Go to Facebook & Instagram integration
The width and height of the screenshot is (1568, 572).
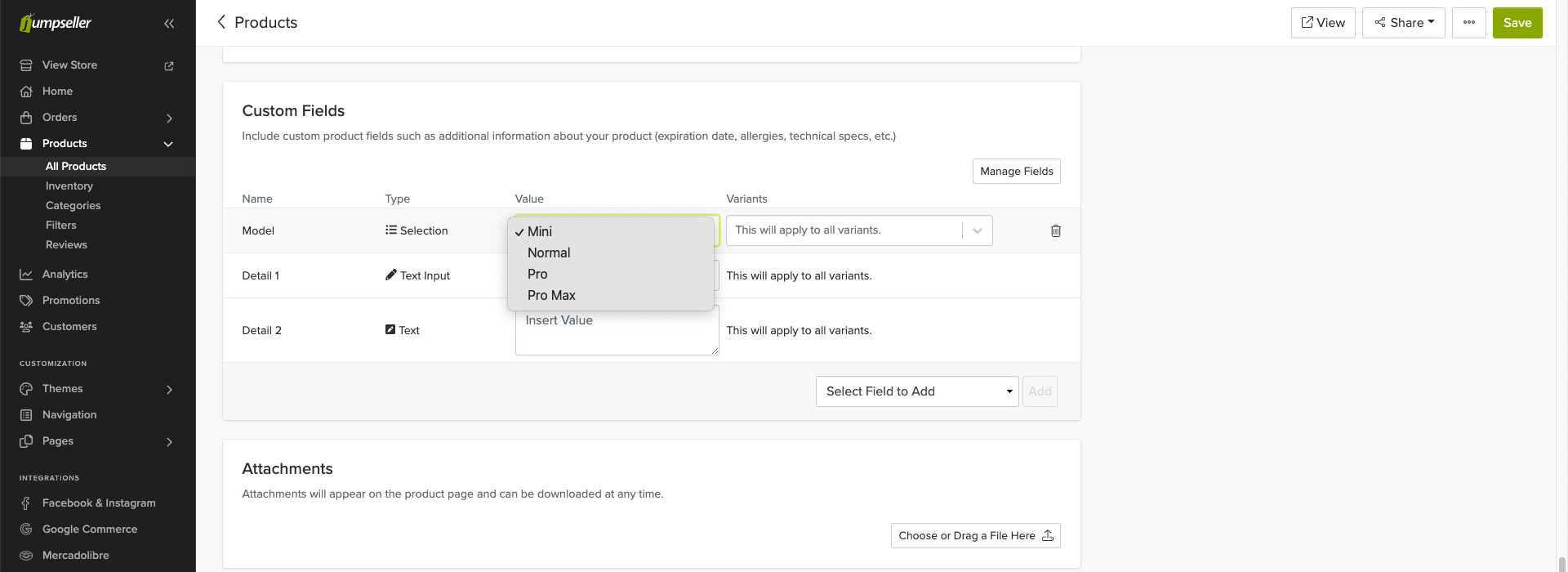pyautogui.click(x=98, y=503)
